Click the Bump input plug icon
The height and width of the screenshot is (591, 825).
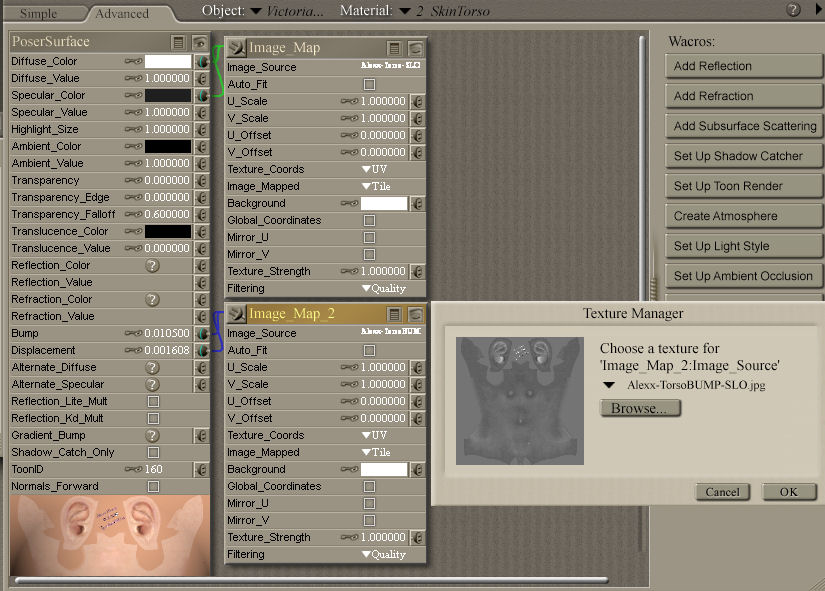202,333
